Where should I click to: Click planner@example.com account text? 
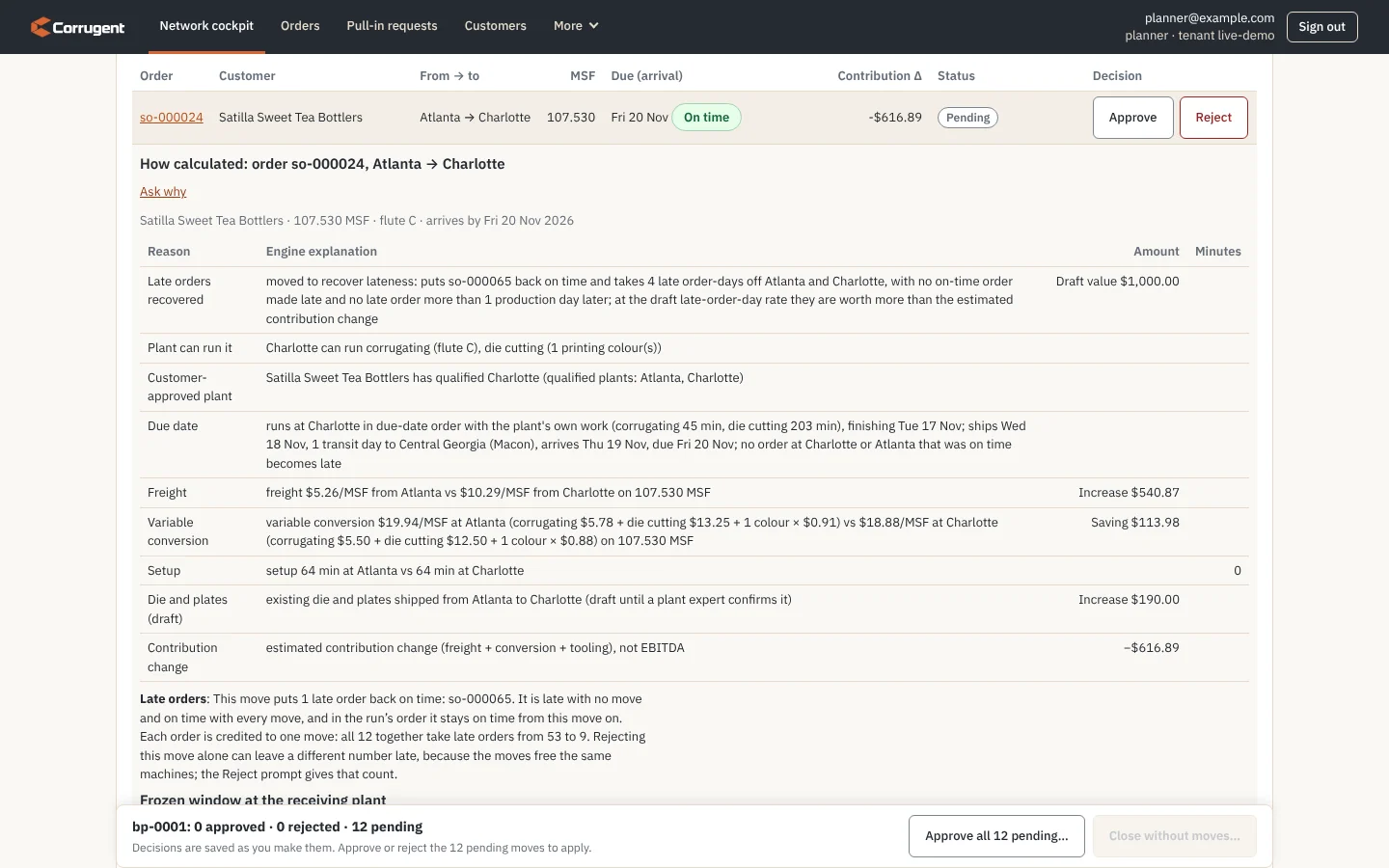click(1210, 18)
